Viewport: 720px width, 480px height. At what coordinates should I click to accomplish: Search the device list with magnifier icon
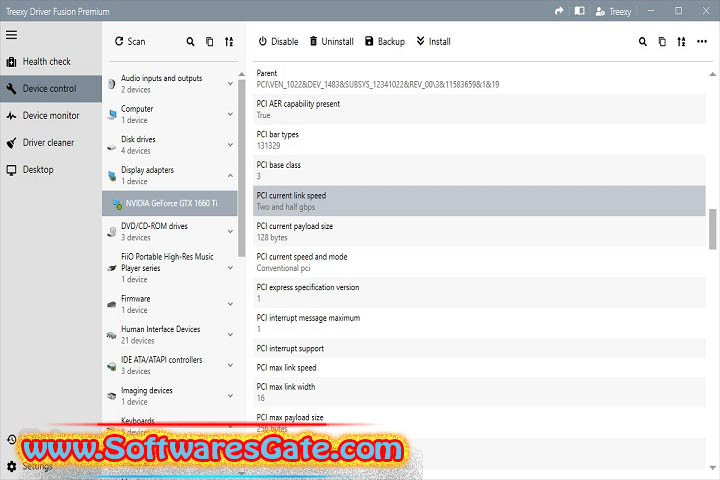[x=190, y=42]
